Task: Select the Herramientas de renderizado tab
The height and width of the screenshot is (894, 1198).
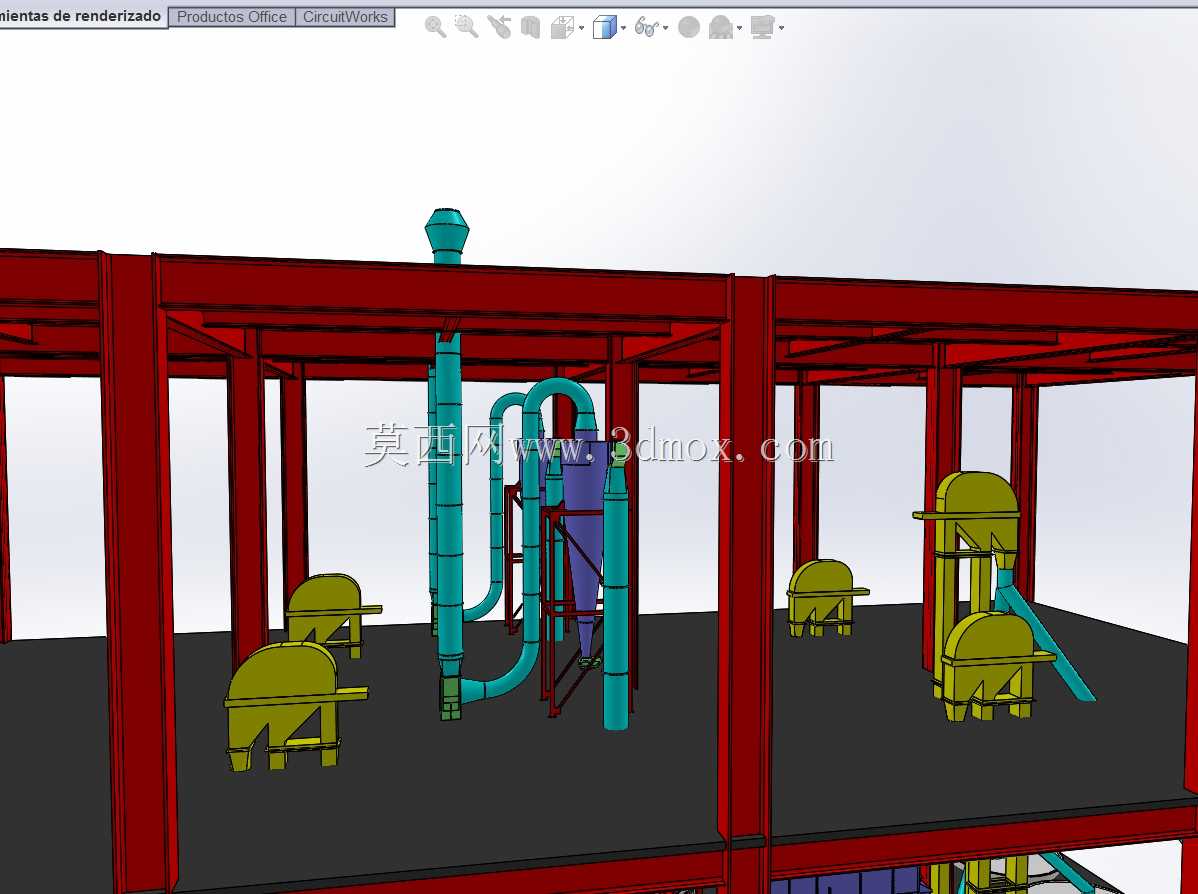Action: 83,16
